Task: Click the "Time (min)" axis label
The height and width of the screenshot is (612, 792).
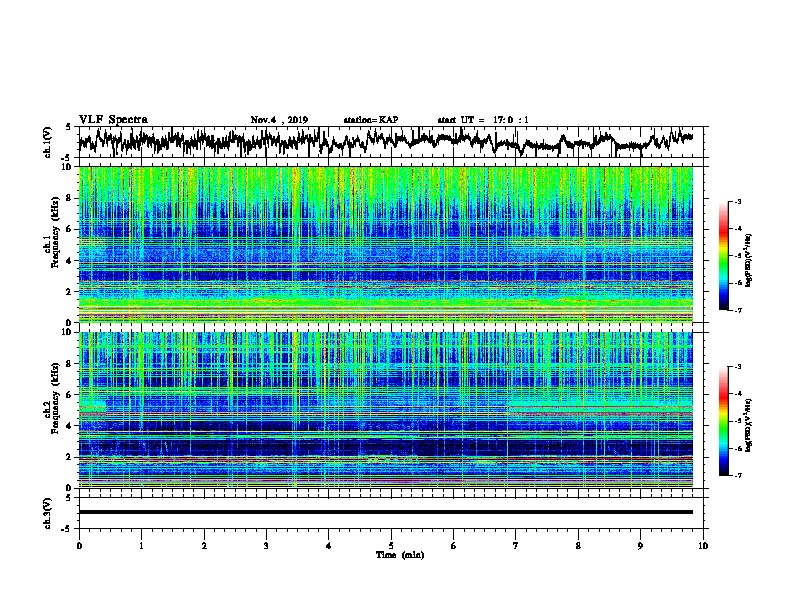Action: click(x=400, y=555)
